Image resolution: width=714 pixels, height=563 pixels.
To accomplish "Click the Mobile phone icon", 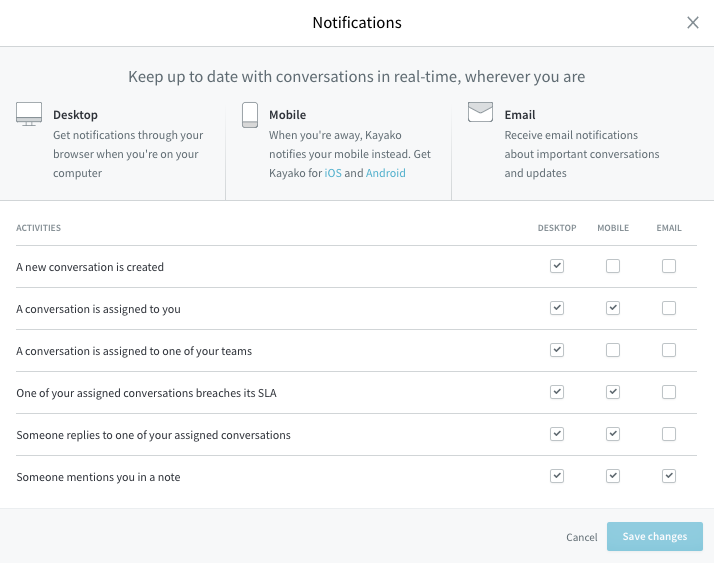I will pyautogui.click(x=250, y=114).
